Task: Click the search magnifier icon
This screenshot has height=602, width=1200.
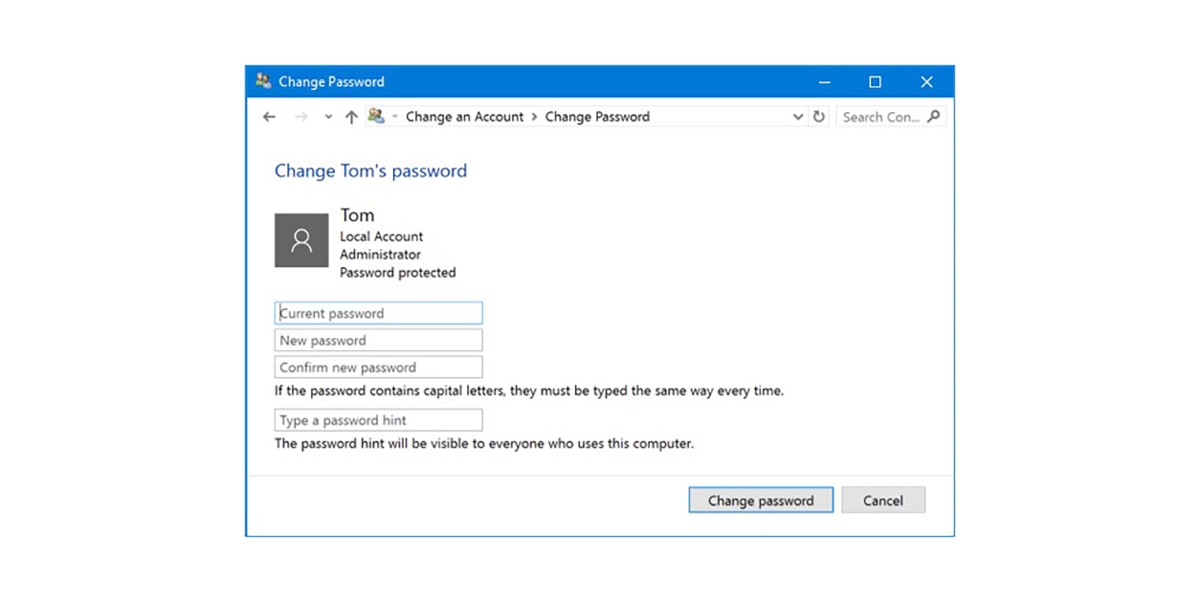Action: [x=934, y=116]
